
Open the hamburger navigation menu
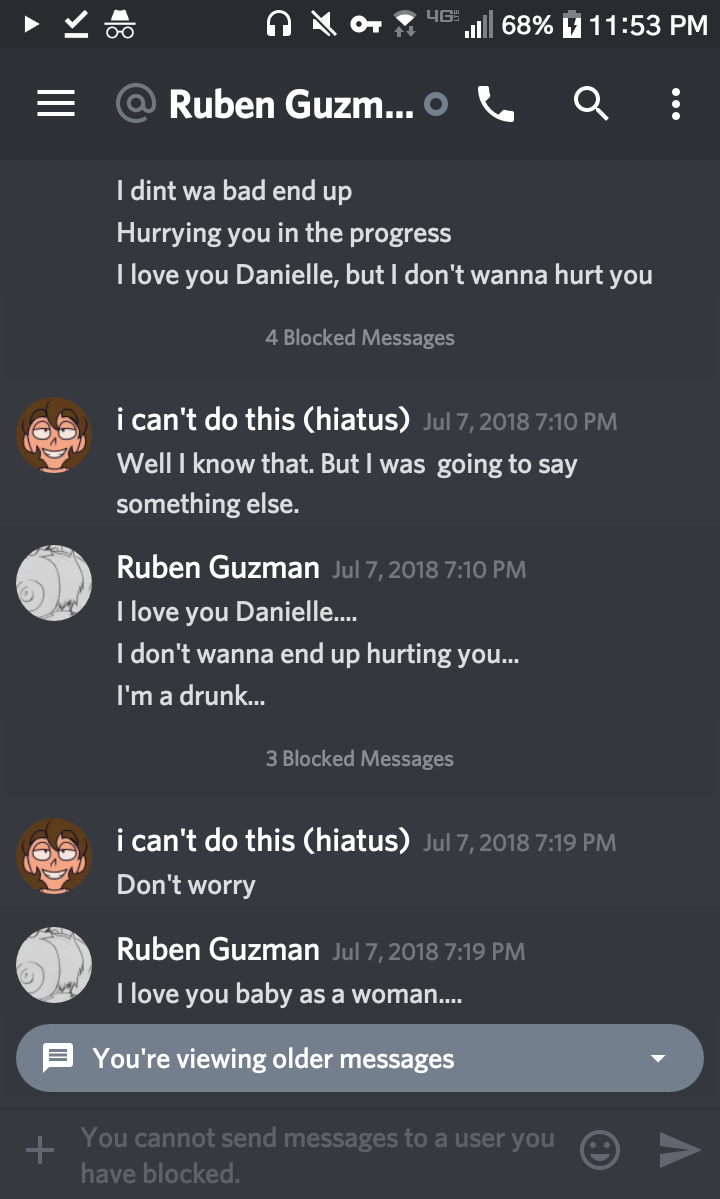(56, 103)
